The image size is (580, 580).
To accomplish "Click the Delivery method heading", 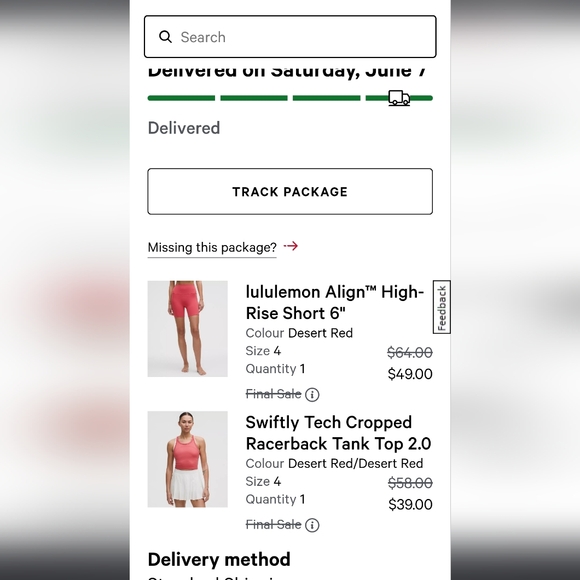I will [219, 559].
